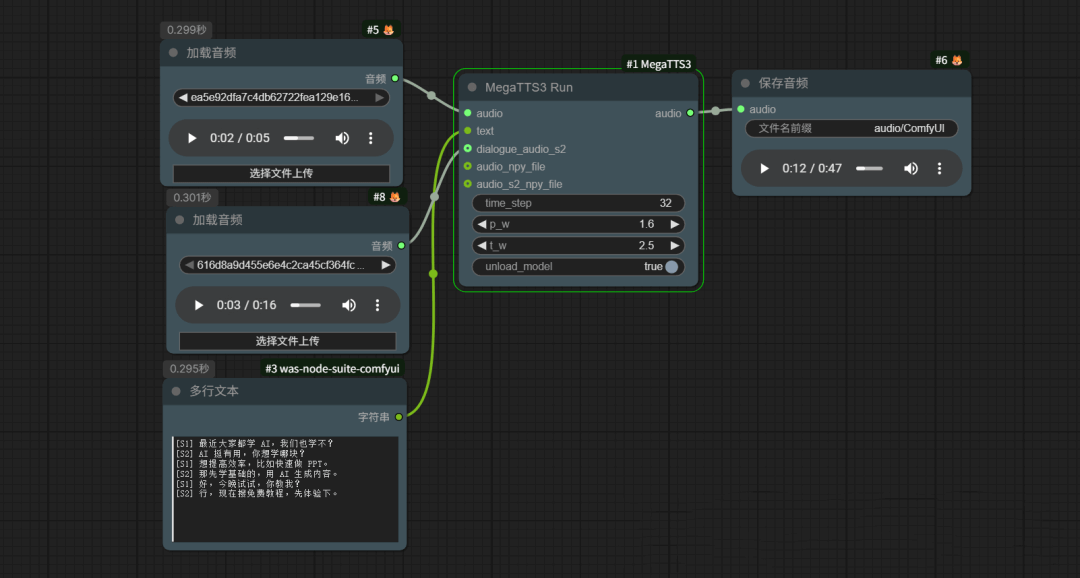The width and height of the screenshot is (1080, 578).
Task: Click the dialogue_audio_s2 input port
Action: click(x=468, y=149)
